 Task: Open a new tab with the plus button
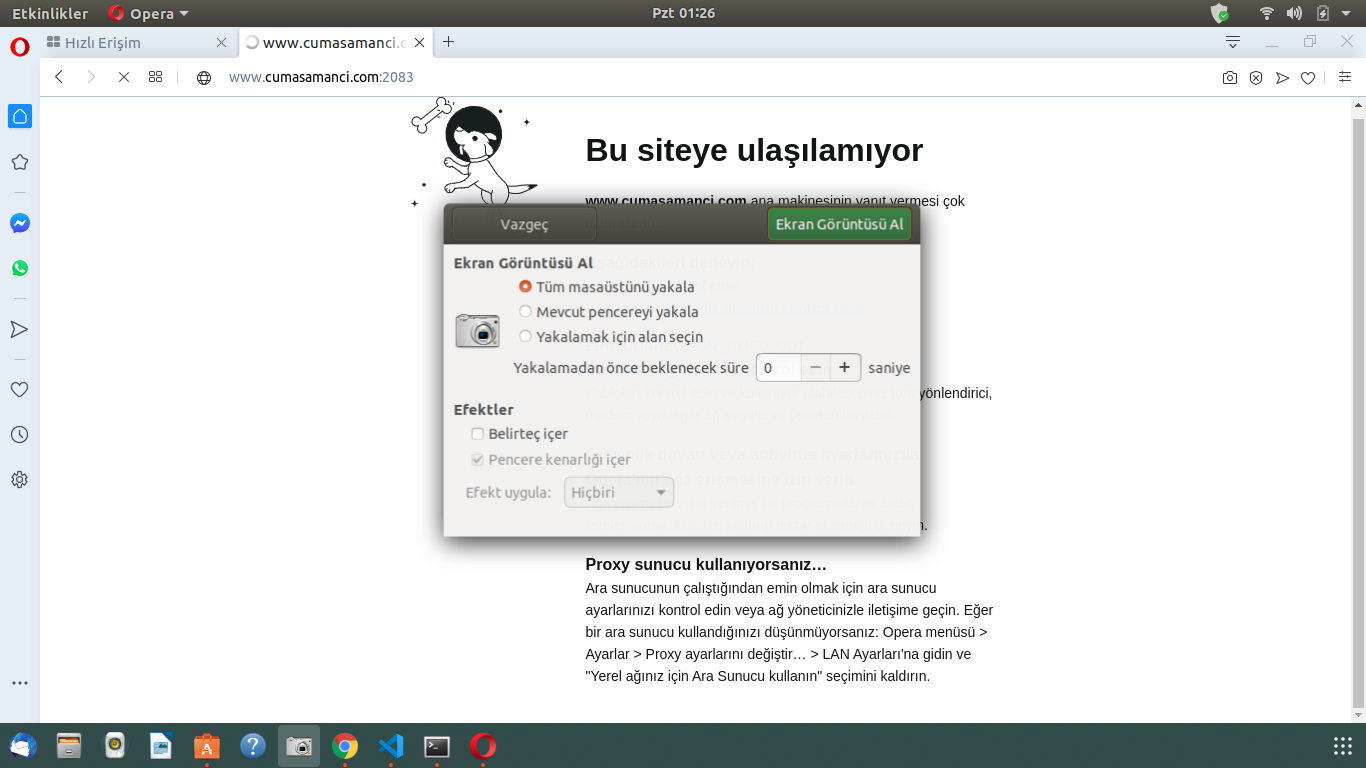[448, 42]
